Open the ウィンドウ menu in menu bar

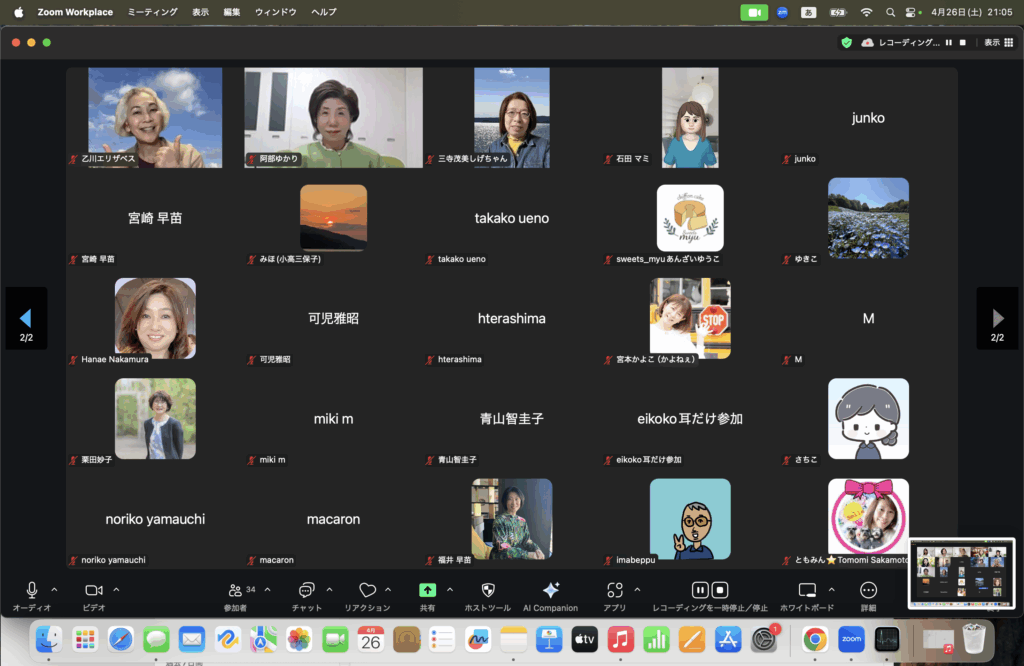(x=275, y=12)
